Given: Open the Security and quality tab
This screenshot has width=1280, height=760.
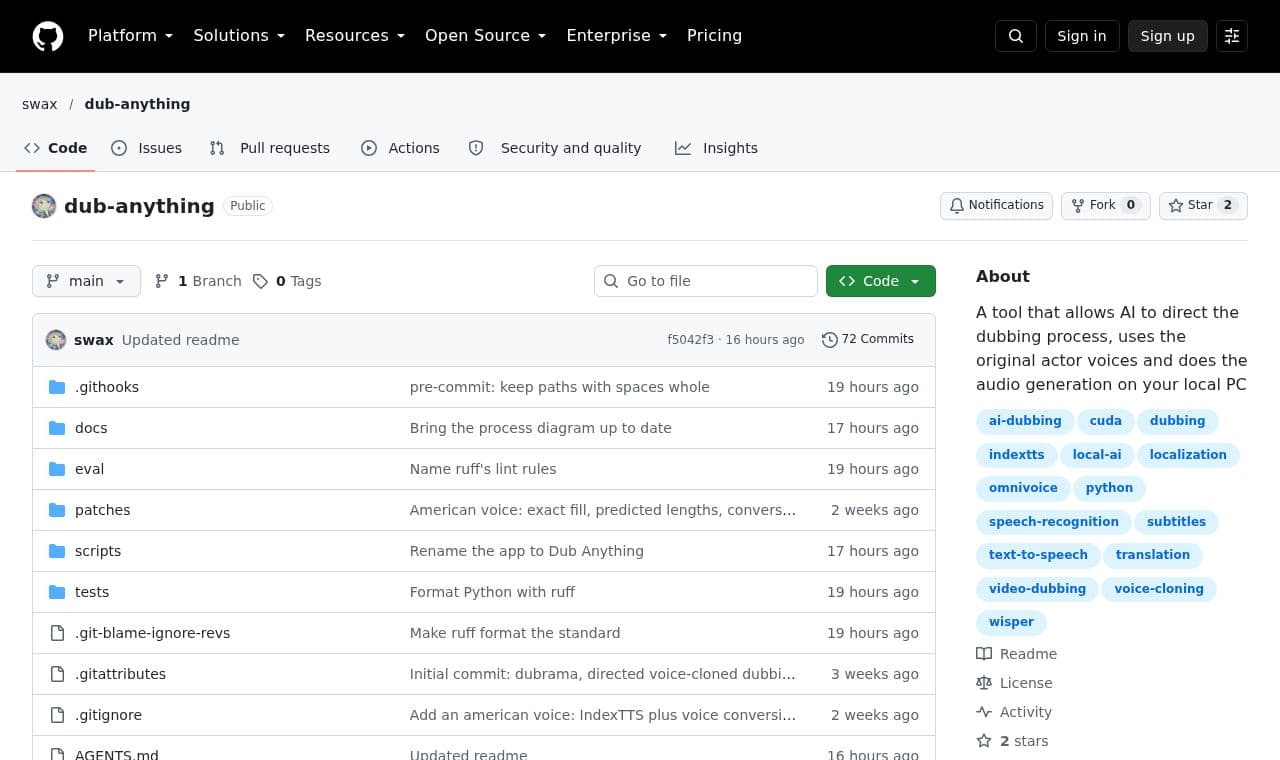Looking at the screenshot, I should tap(555, 148).
